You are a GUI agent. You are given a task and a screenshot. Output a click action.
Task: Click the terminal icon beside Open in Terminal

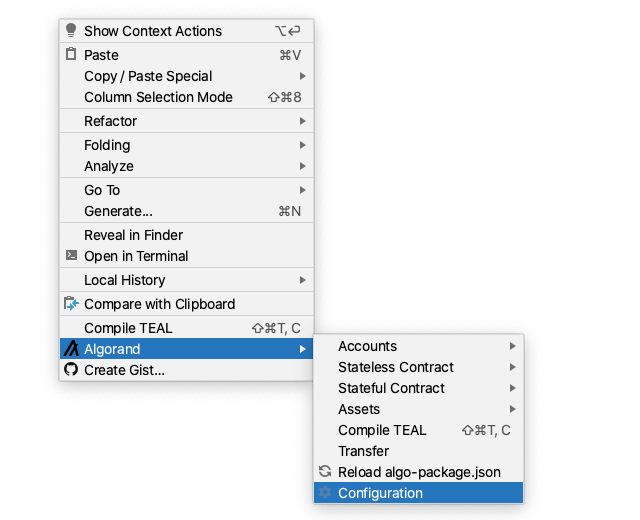71,256
